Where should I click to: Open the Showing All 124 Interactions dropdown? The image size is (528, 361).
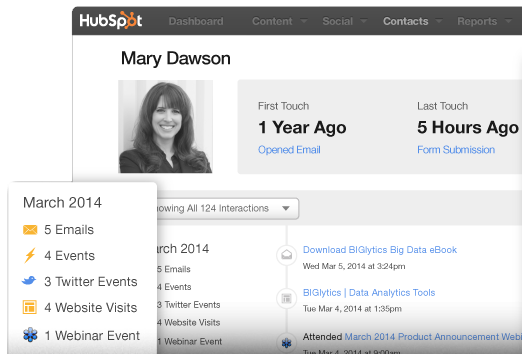(x=228, y=208)
